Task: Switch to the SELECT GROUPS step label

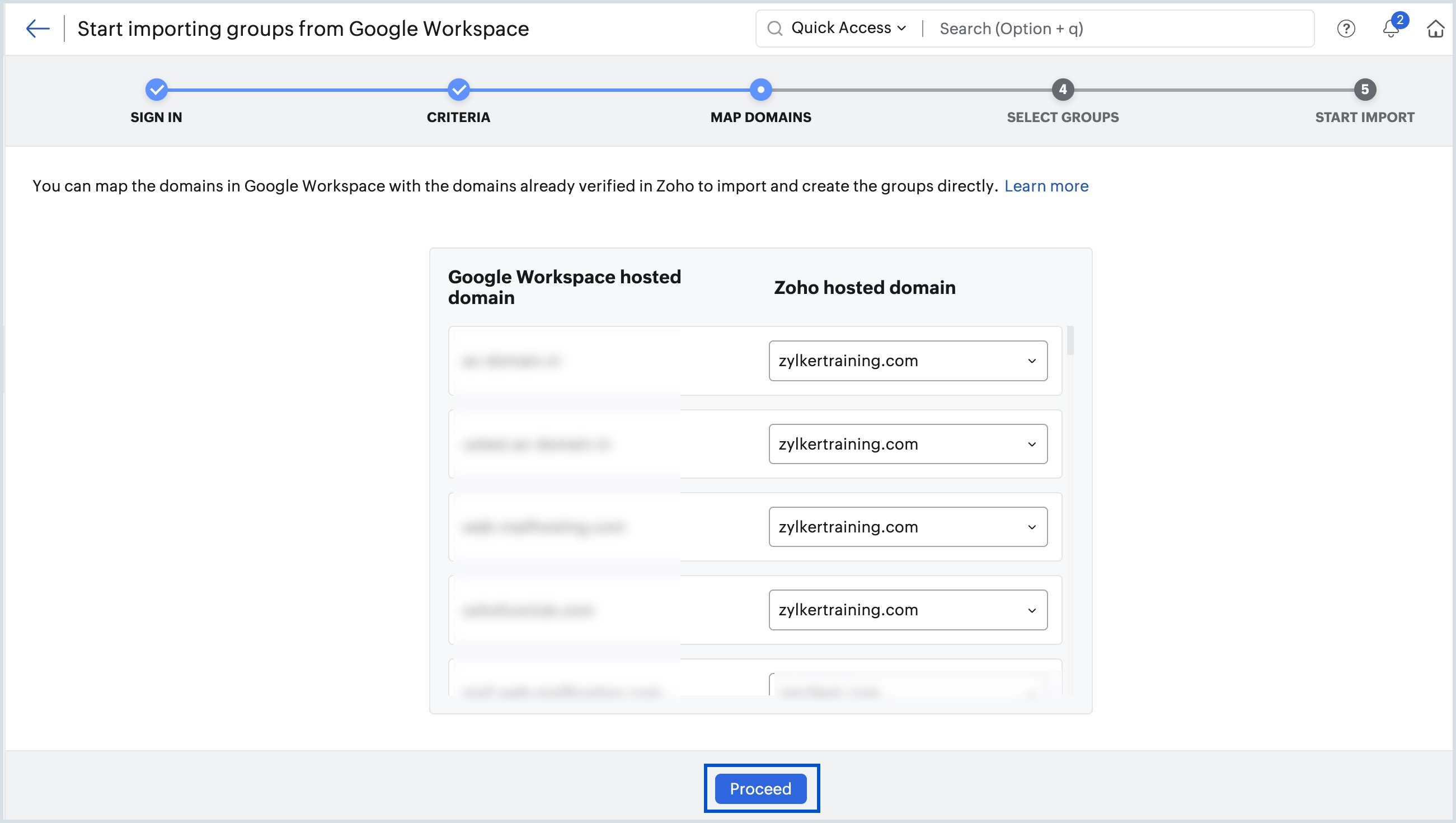Action: (1062, 118)
